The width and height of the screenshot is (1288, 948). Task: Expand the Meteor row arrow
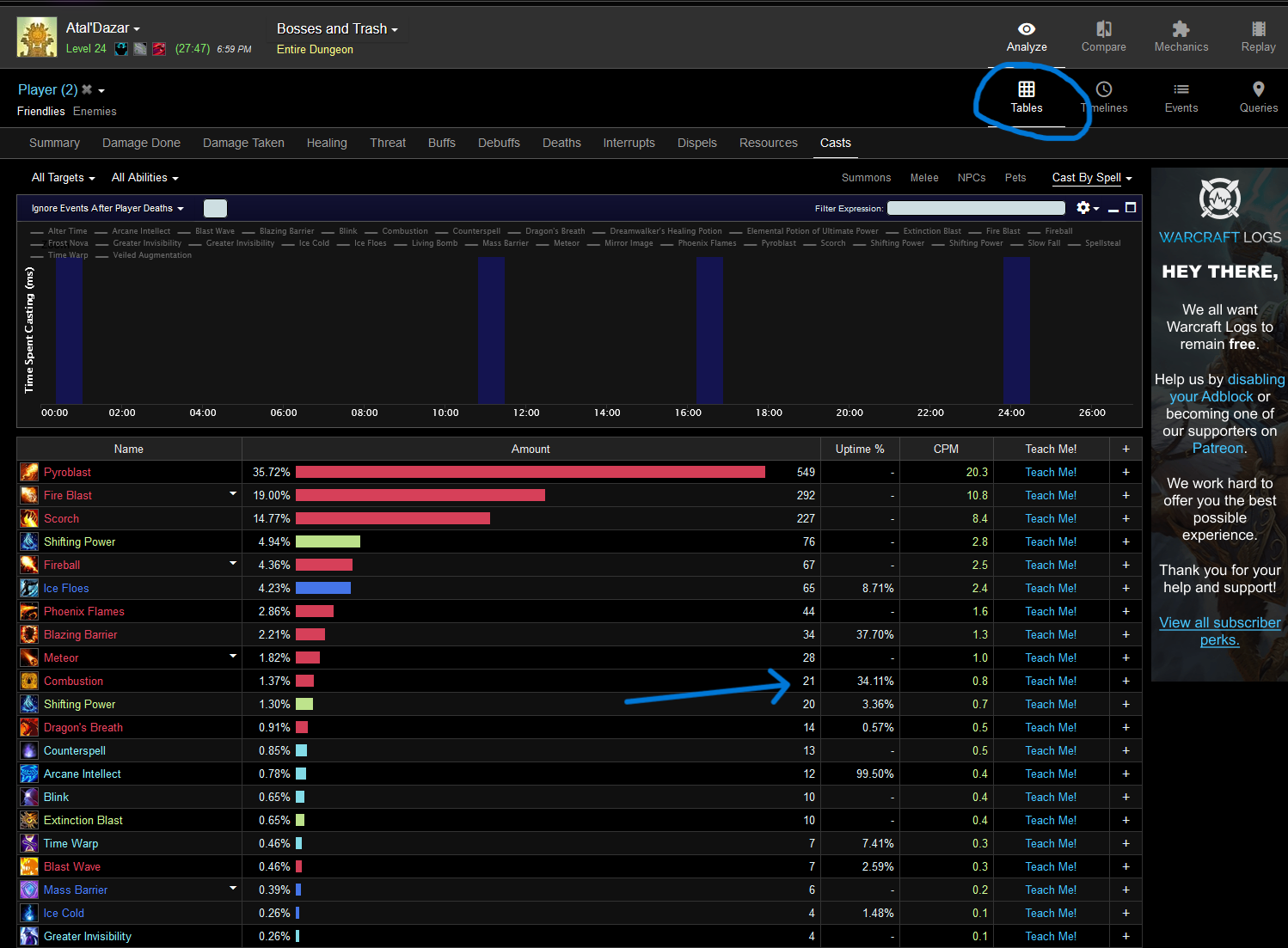pyautogui.click(x=232, y=656)
